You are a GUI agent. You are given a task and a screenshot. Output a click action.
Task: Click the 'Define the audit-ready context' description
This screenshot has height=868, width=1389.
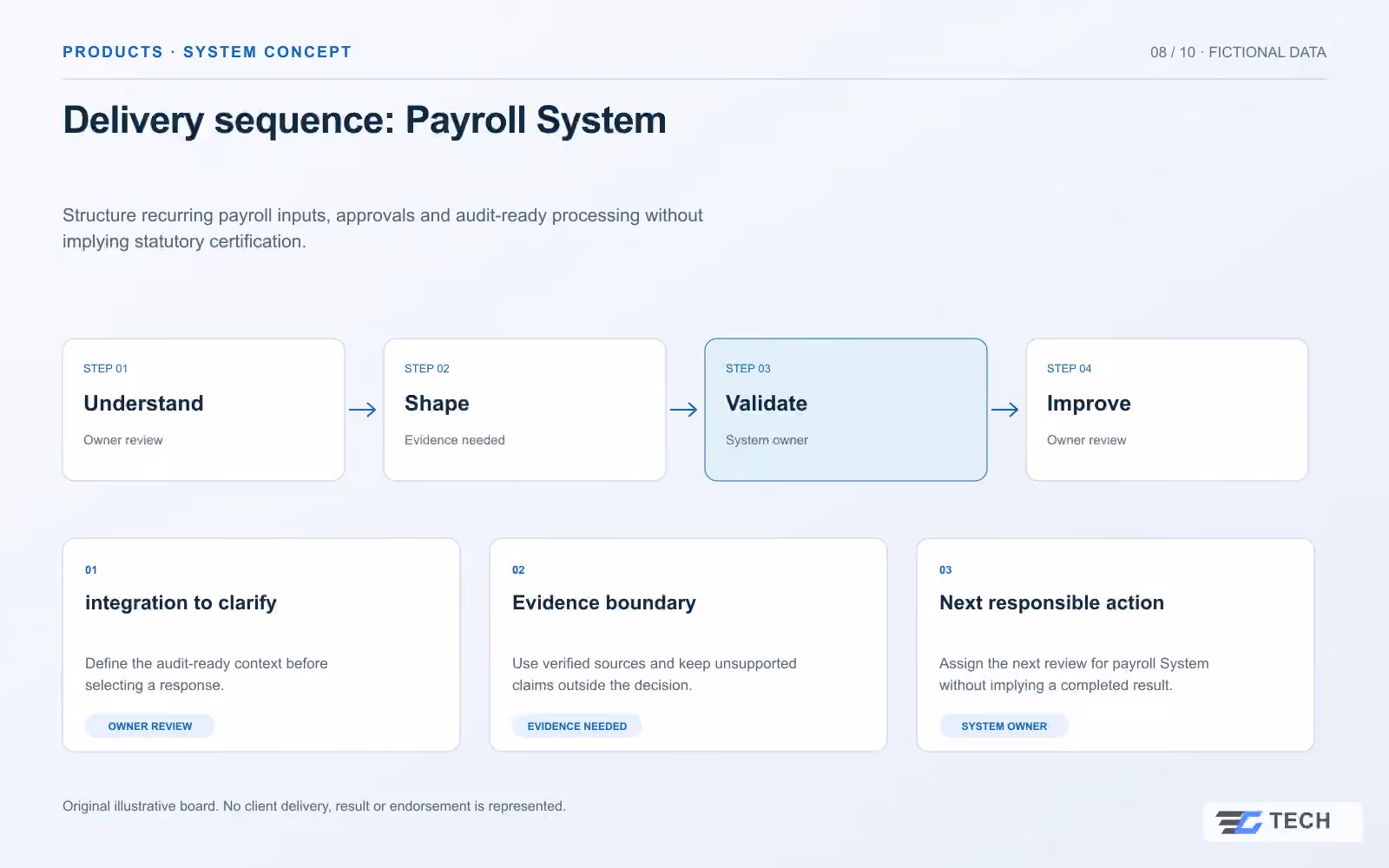click(x=207, y=674)
